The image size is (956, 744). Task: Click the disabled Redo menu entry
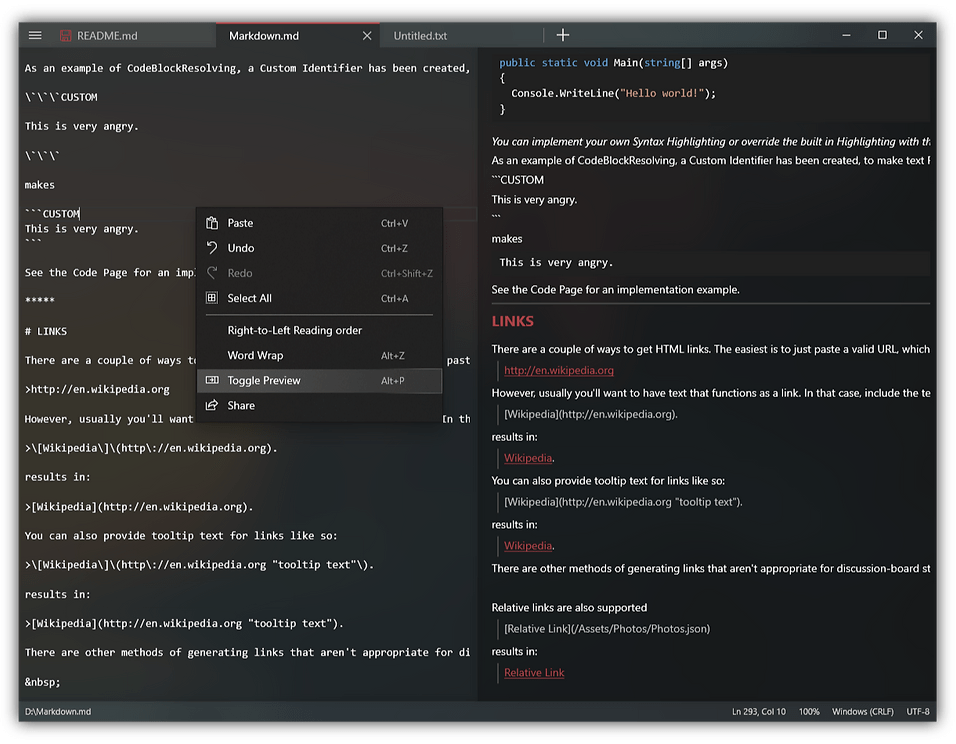[x=319, y=273]
